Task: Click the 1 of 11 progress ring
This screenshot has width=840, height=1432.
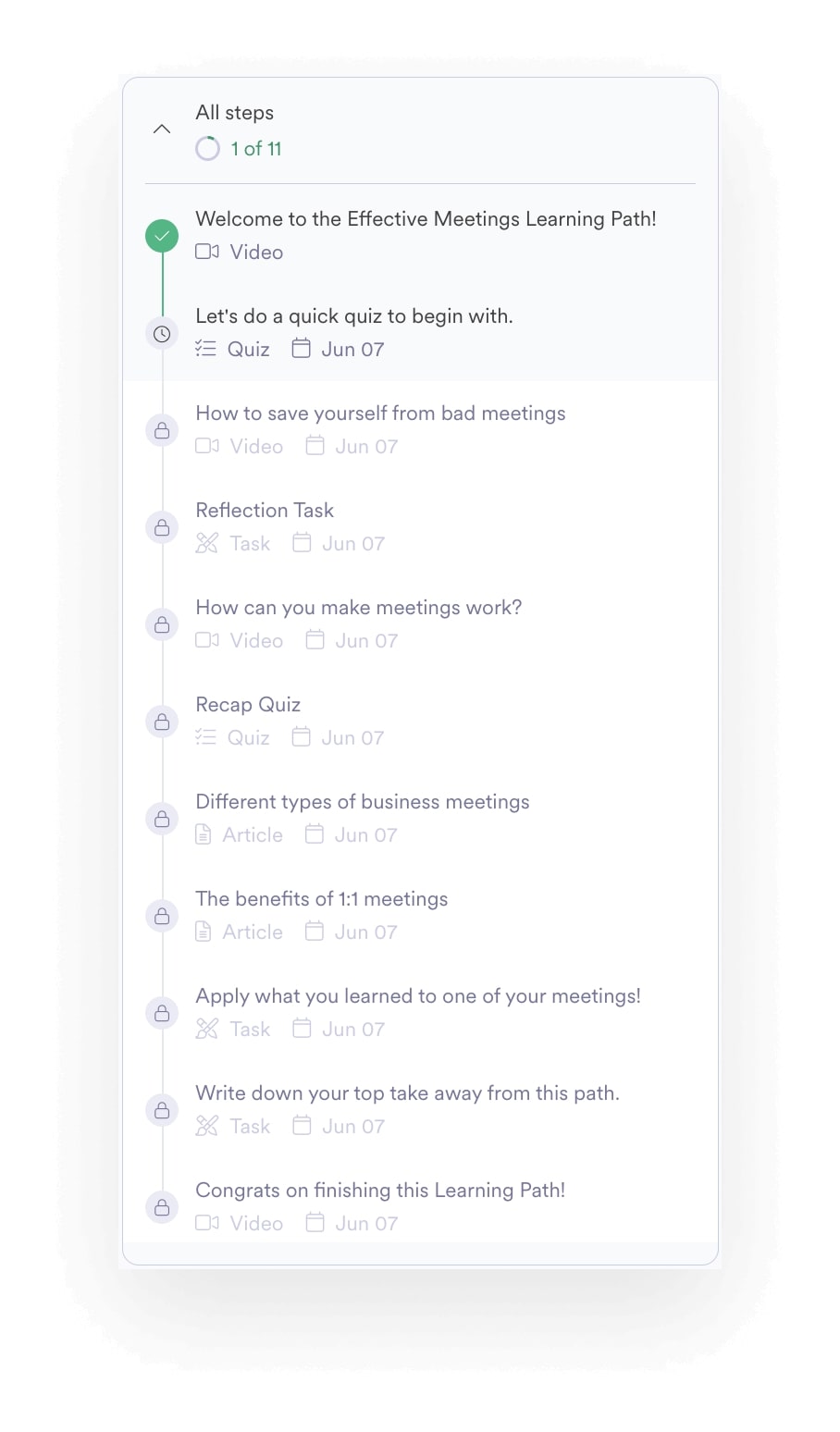Action: pyautogui.click(x=207, y=148)
